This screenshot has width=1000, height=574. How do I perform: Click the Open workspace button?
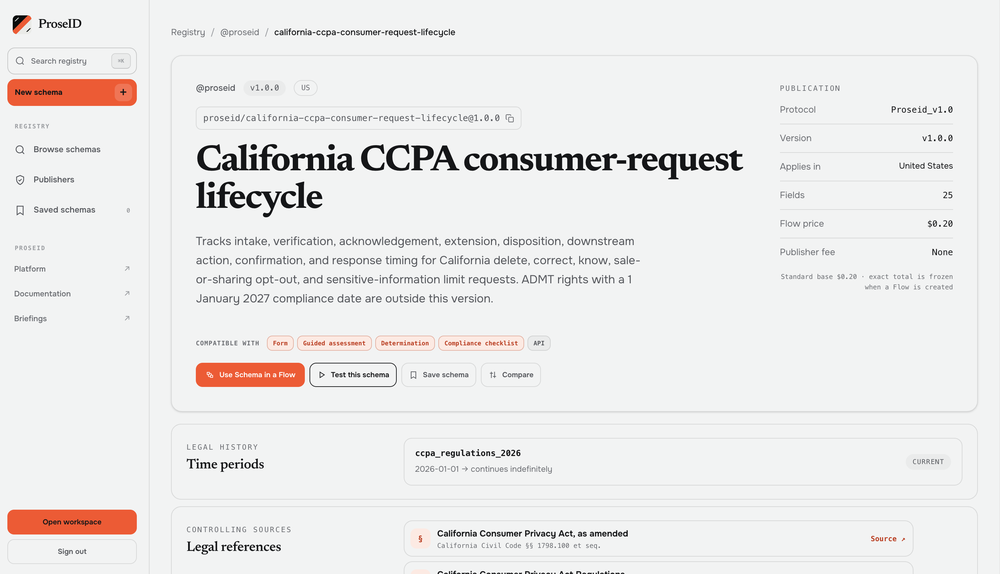[x=72, y=522]
